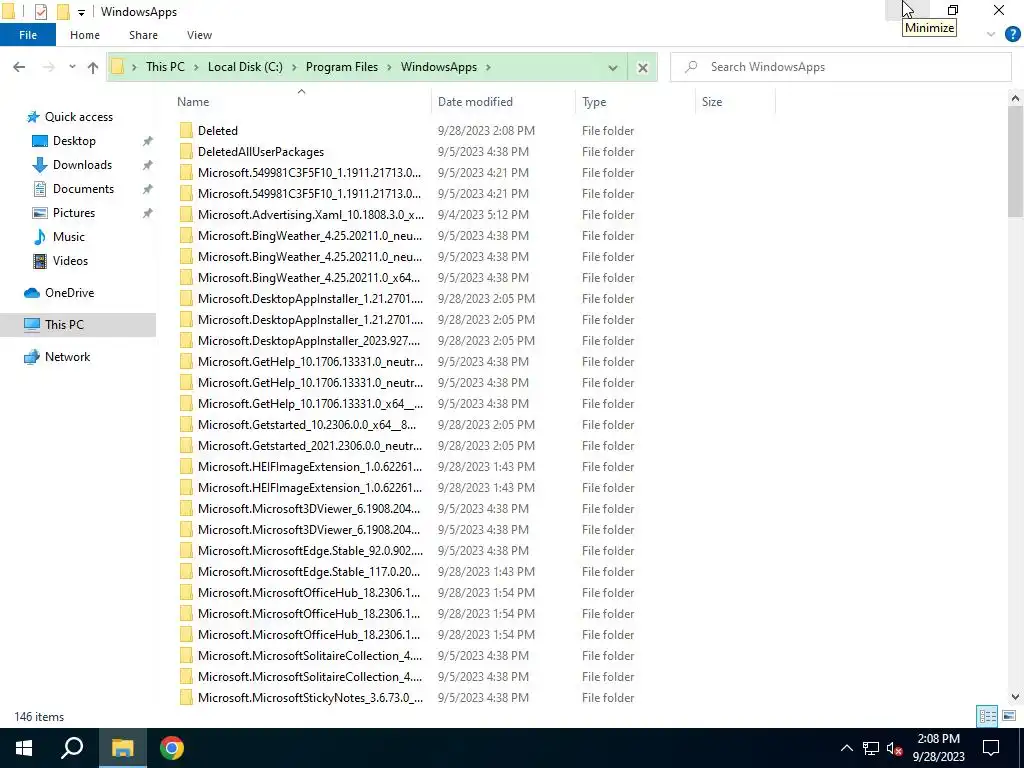Expand the ribbon with the chevron

(x=991, y=35)
